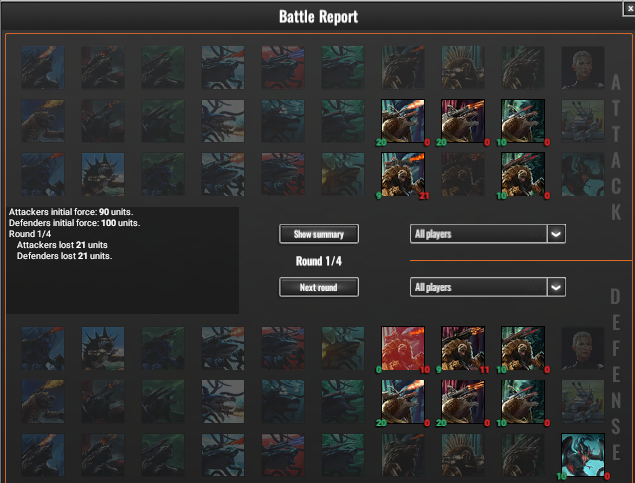
Task: Select dimmed commander portrait in defense section
Action: pos(583,349)
